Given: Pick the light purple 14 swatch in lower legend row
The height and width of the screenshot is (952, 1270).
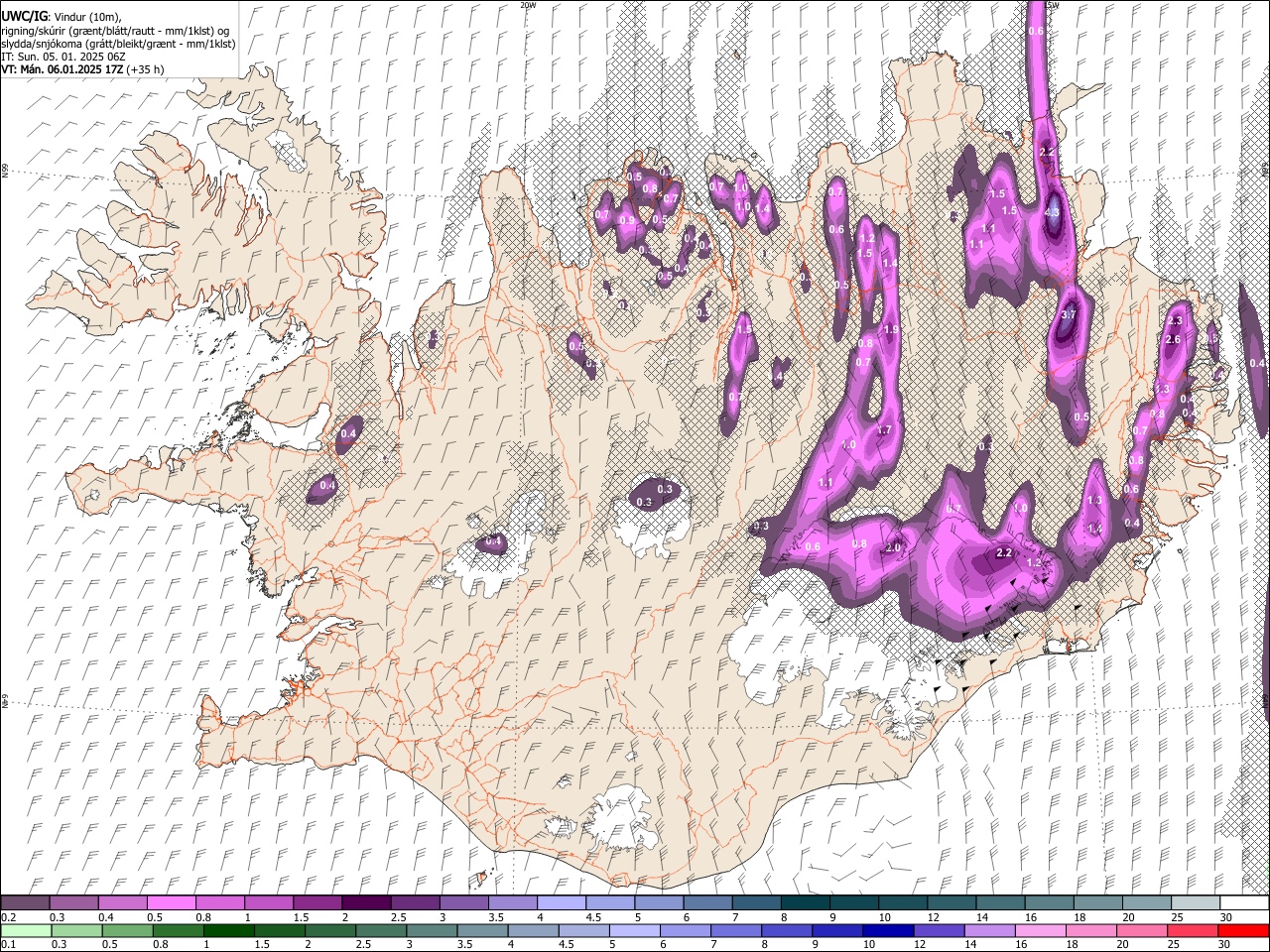Looking at the screenshot, I should [988, 931].
